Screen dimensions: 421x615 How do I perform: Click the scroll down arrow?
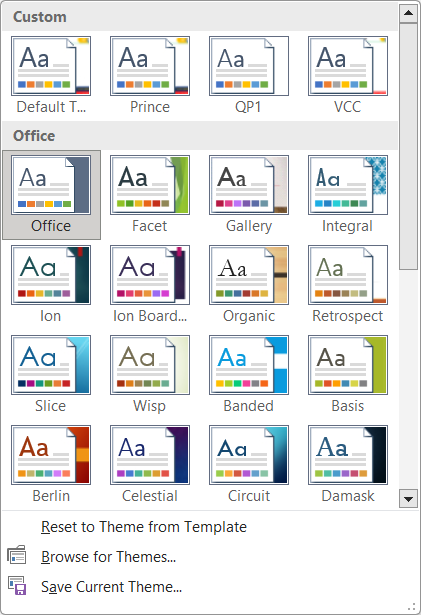coord(408,499)
